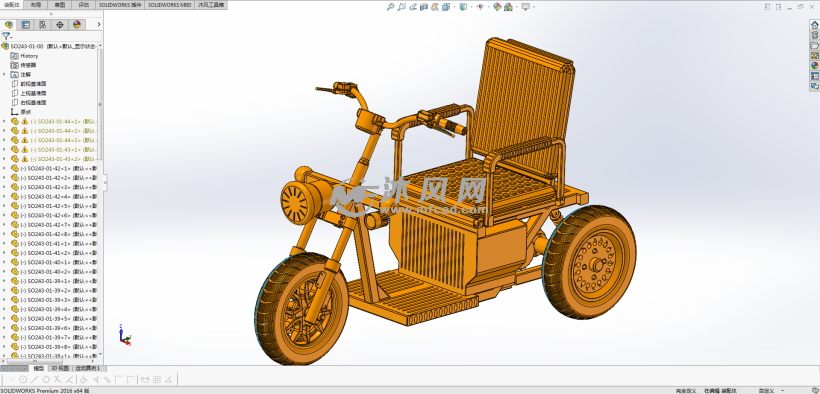Select component SO243-01-39<5> in tree

point(54,319)
